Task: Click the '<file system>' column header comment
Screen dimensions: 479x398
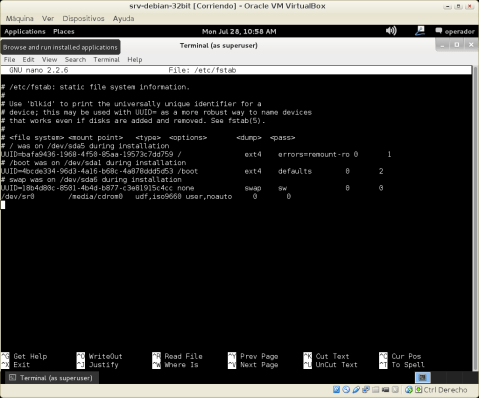Action: pos(37,137)
